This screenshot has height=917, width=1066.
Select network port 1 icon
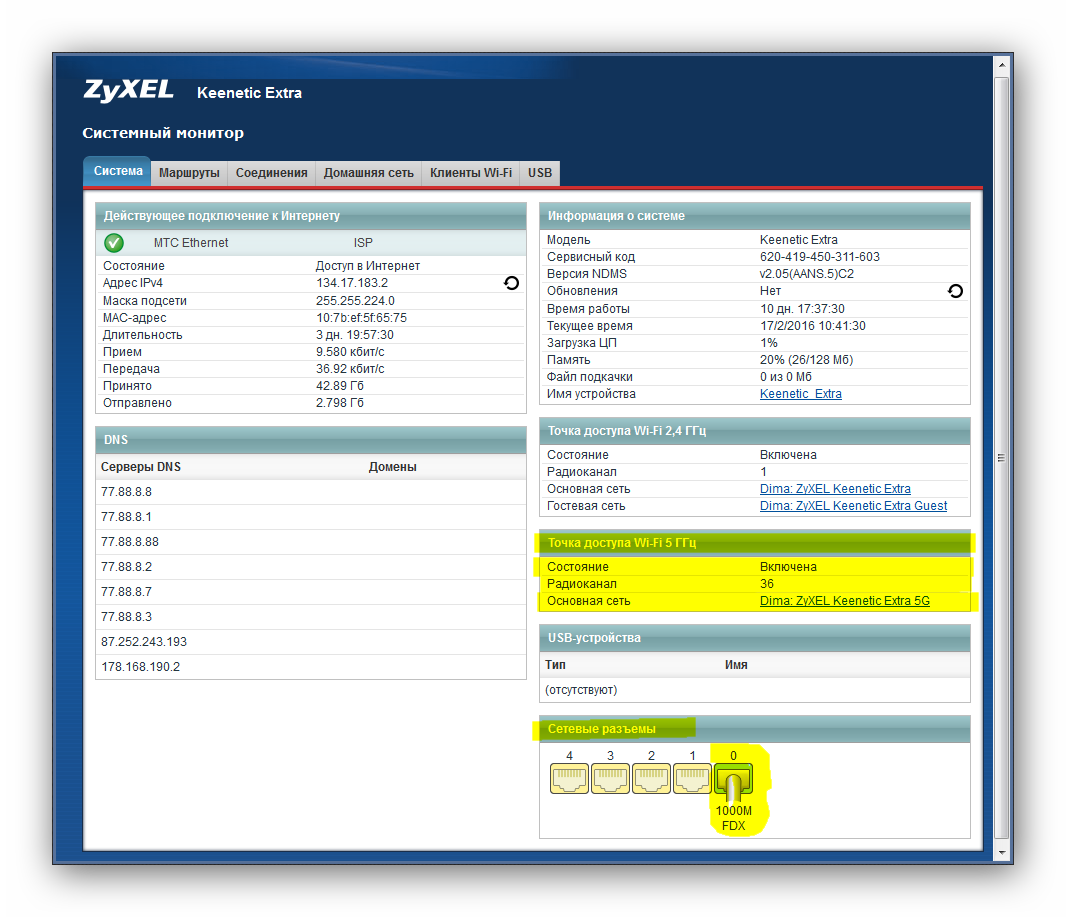692,778
